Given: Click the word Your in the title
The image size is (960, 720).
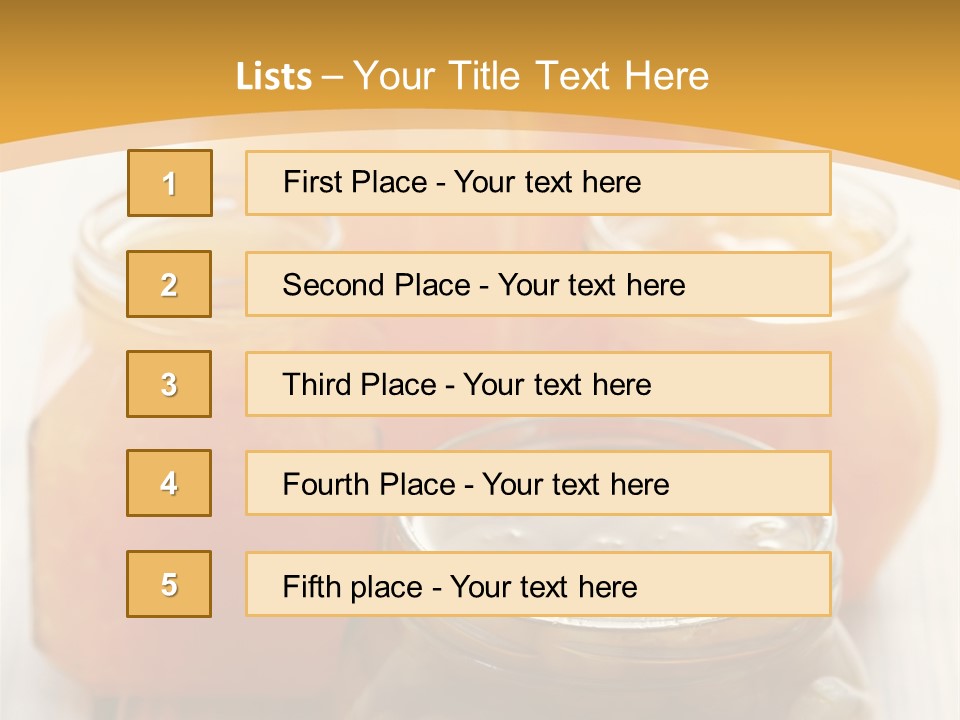Looking at the screenshot, I should coord(394,76).
